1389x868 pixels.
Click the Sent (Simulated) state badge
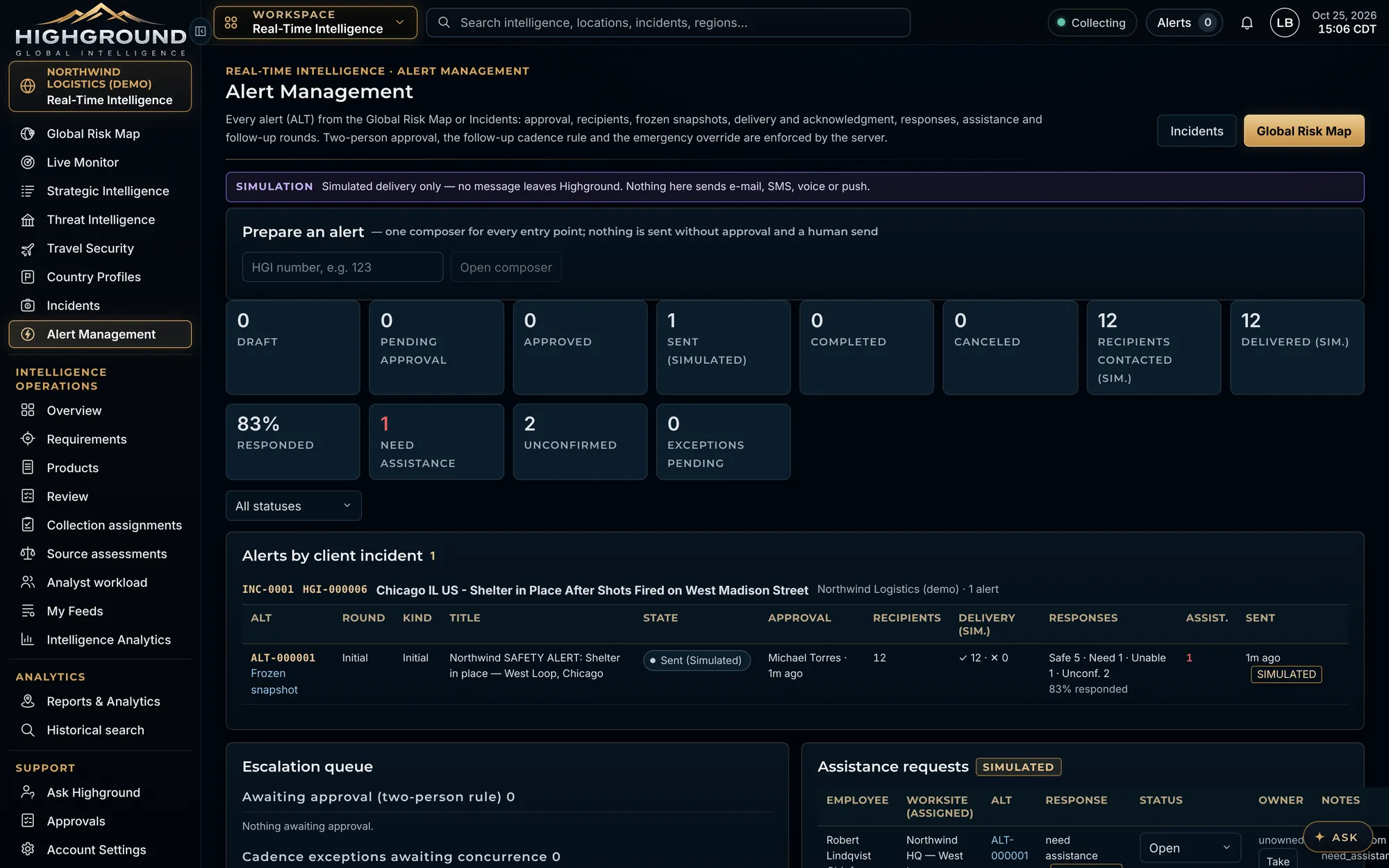697,660
